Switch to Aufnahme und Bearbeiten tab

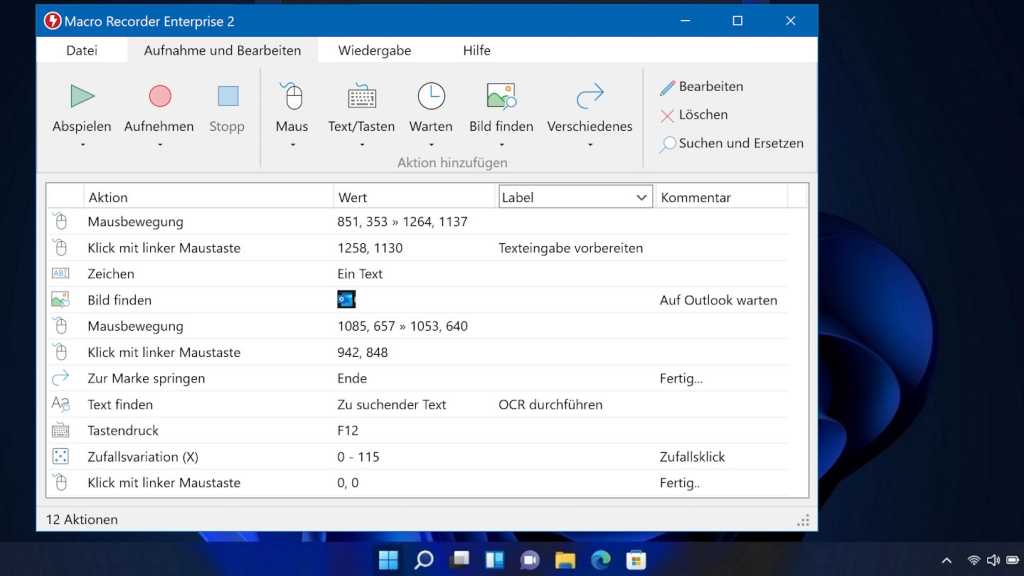tap(223, 50)
